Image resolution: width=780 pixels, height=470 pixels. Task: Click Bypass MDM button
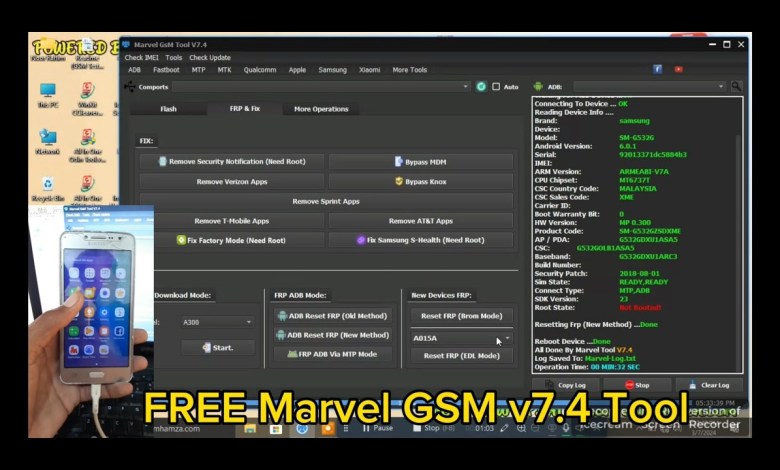pos(421,162)
